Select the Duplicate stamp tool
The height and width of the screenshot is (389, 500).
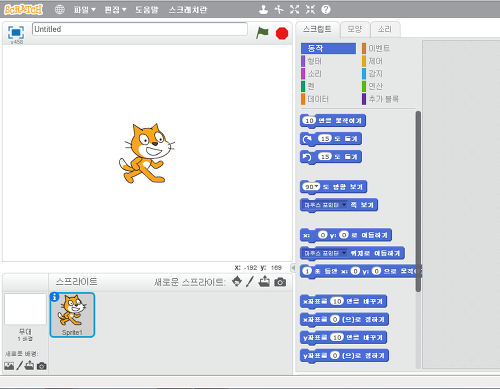[263, 9]
